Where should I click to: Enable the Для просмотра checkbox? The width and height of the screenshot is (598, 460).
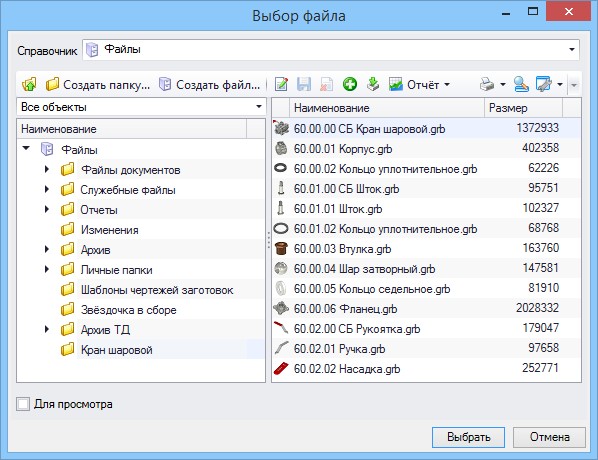pyautogui.click(x=23, y=404)
